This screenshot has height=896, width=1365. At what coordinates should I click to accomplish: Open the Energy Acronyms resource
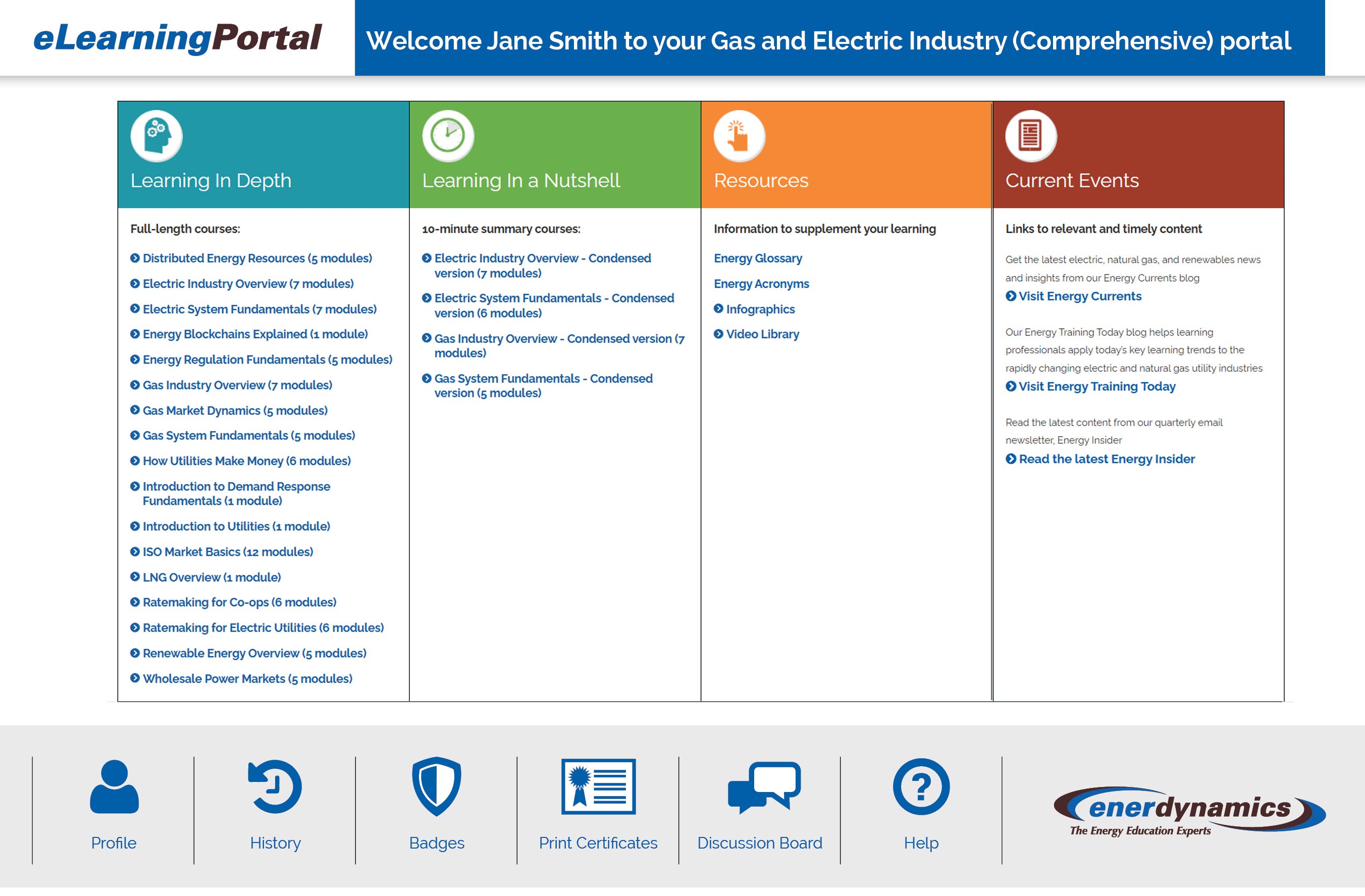point(761,284)
